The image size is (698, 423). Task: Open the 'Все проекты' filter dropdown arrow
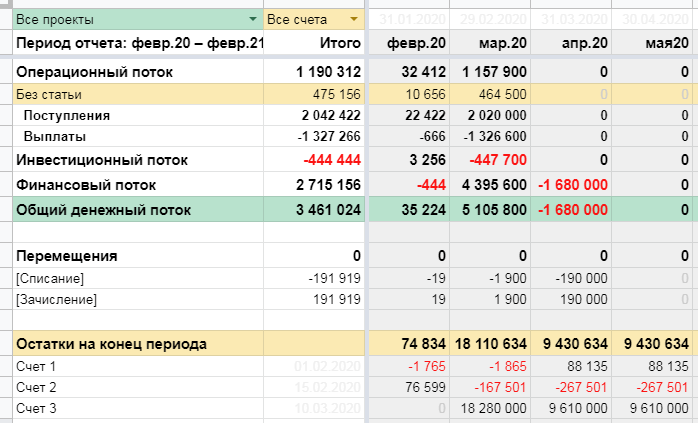click(x=253, y=20)
